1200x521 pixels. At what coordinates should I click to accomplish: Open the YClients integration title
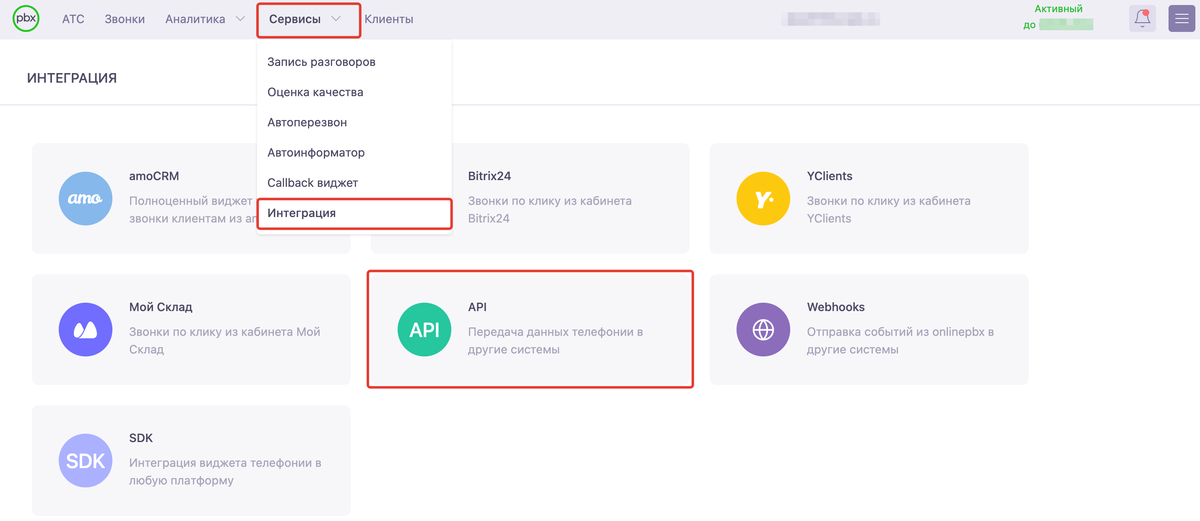tap(830, 176)
